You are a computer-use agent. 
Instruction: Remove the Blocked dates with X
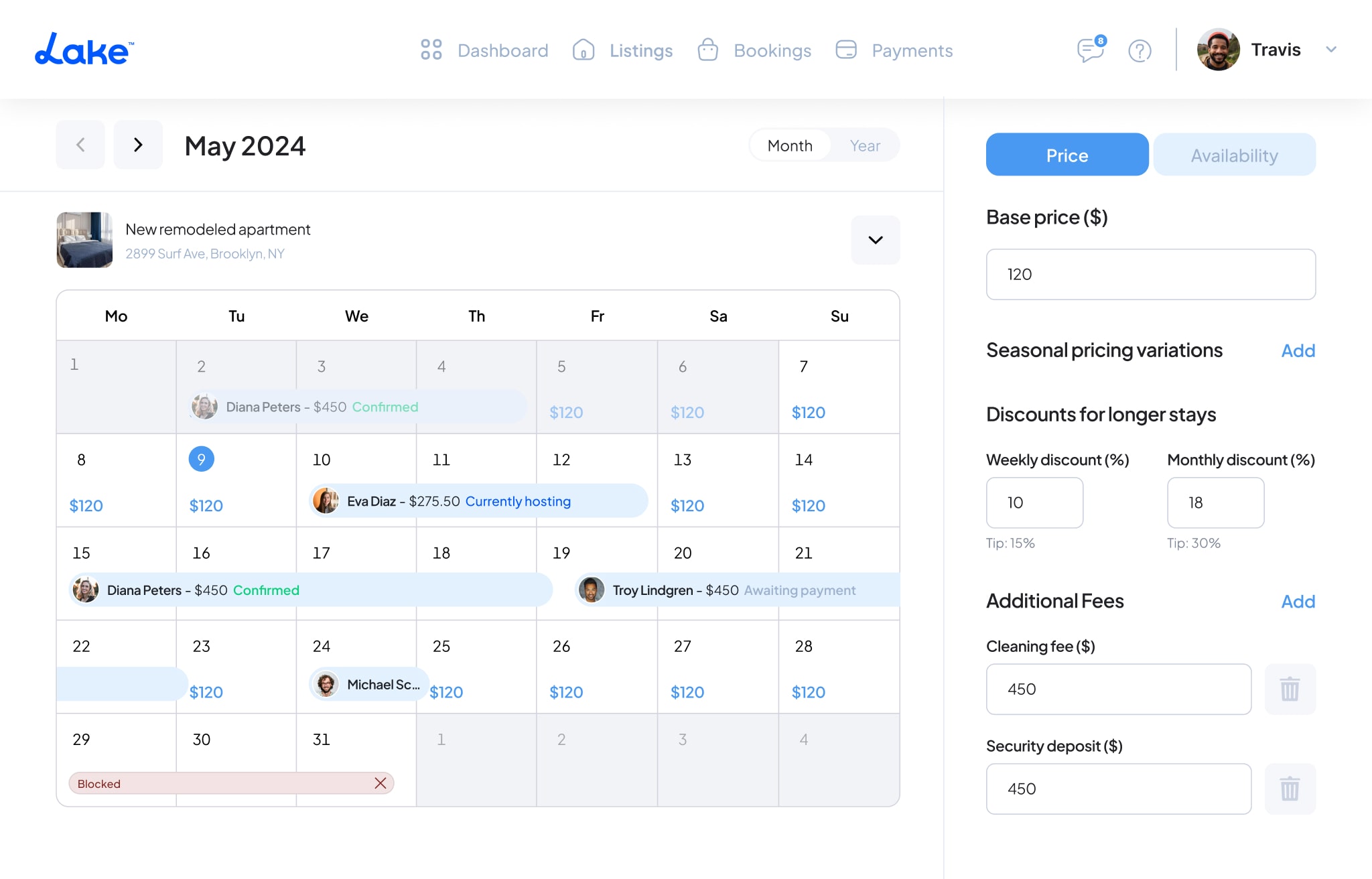381,783
